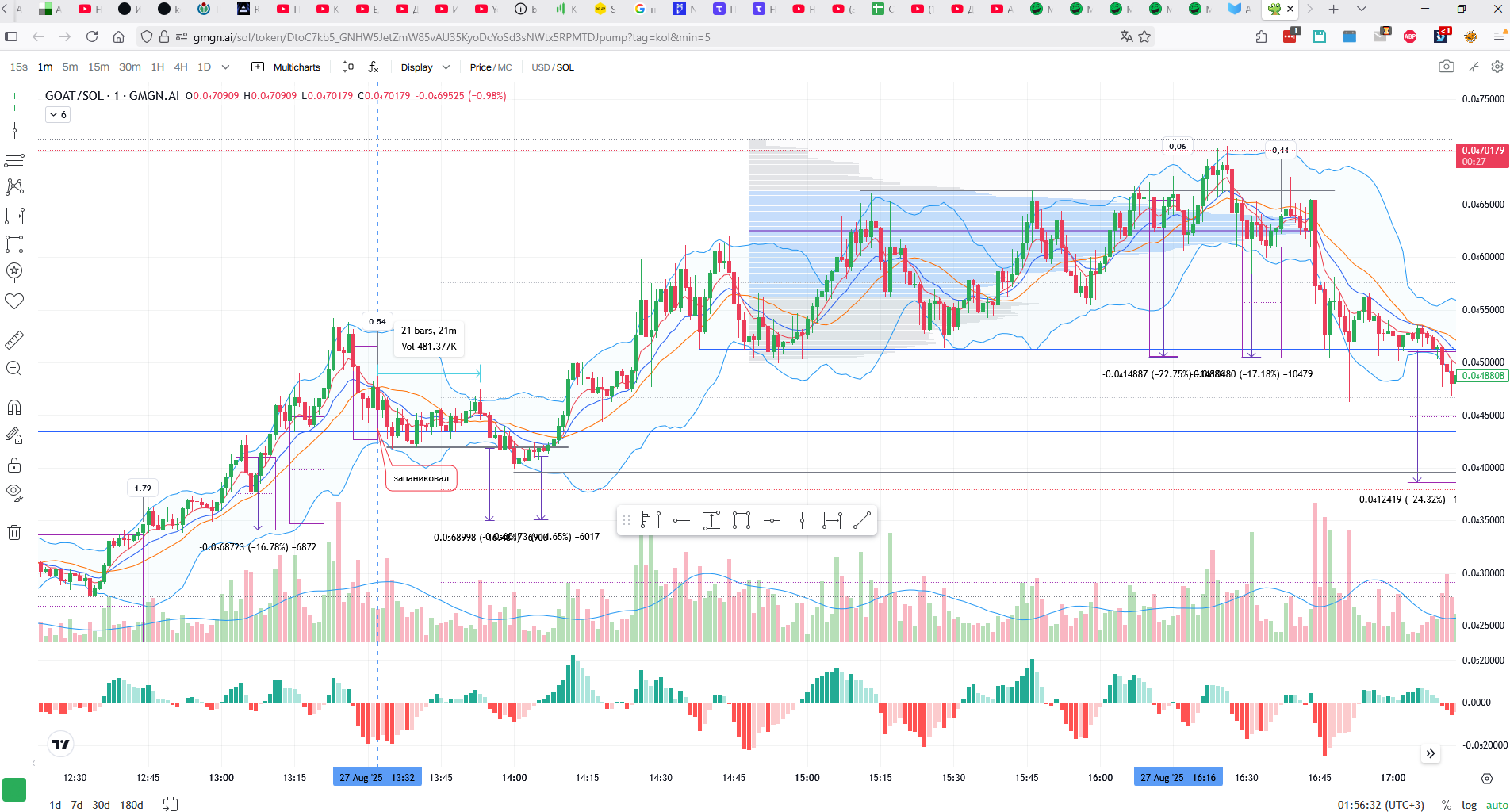Open the Multicharts layout
Image resolution: width=1510 pixels, height=812 pixels.
click(286, 67)
